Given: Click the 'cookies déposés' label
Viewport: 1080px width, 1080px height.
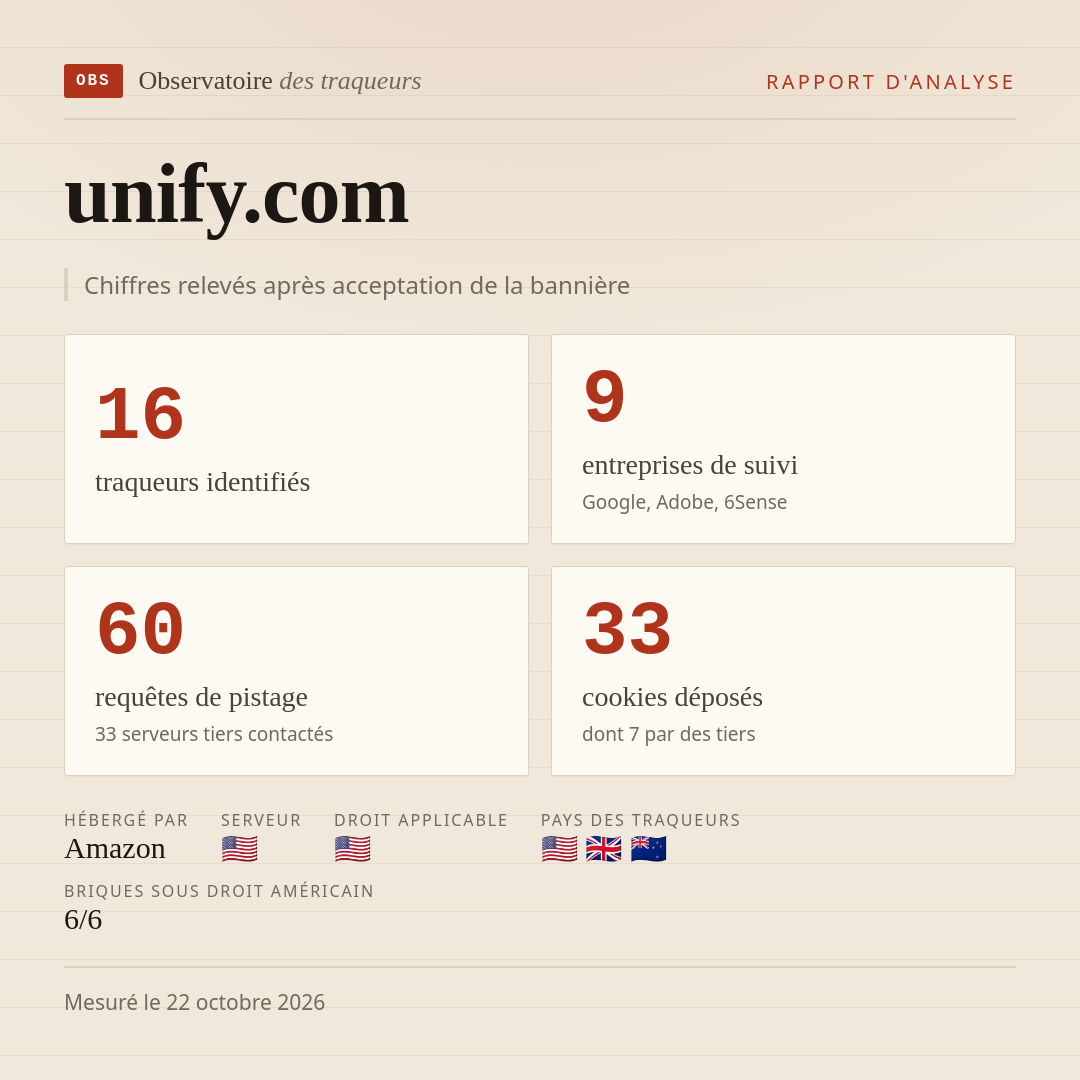Looking at the screenshot, I should tap(672, 697).
